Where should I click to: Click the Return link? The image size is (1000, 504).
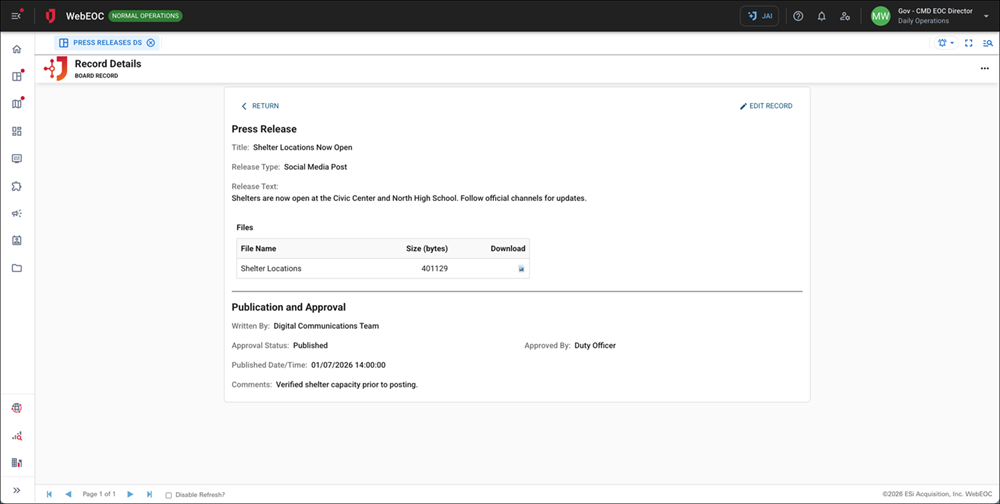[260, 106]
